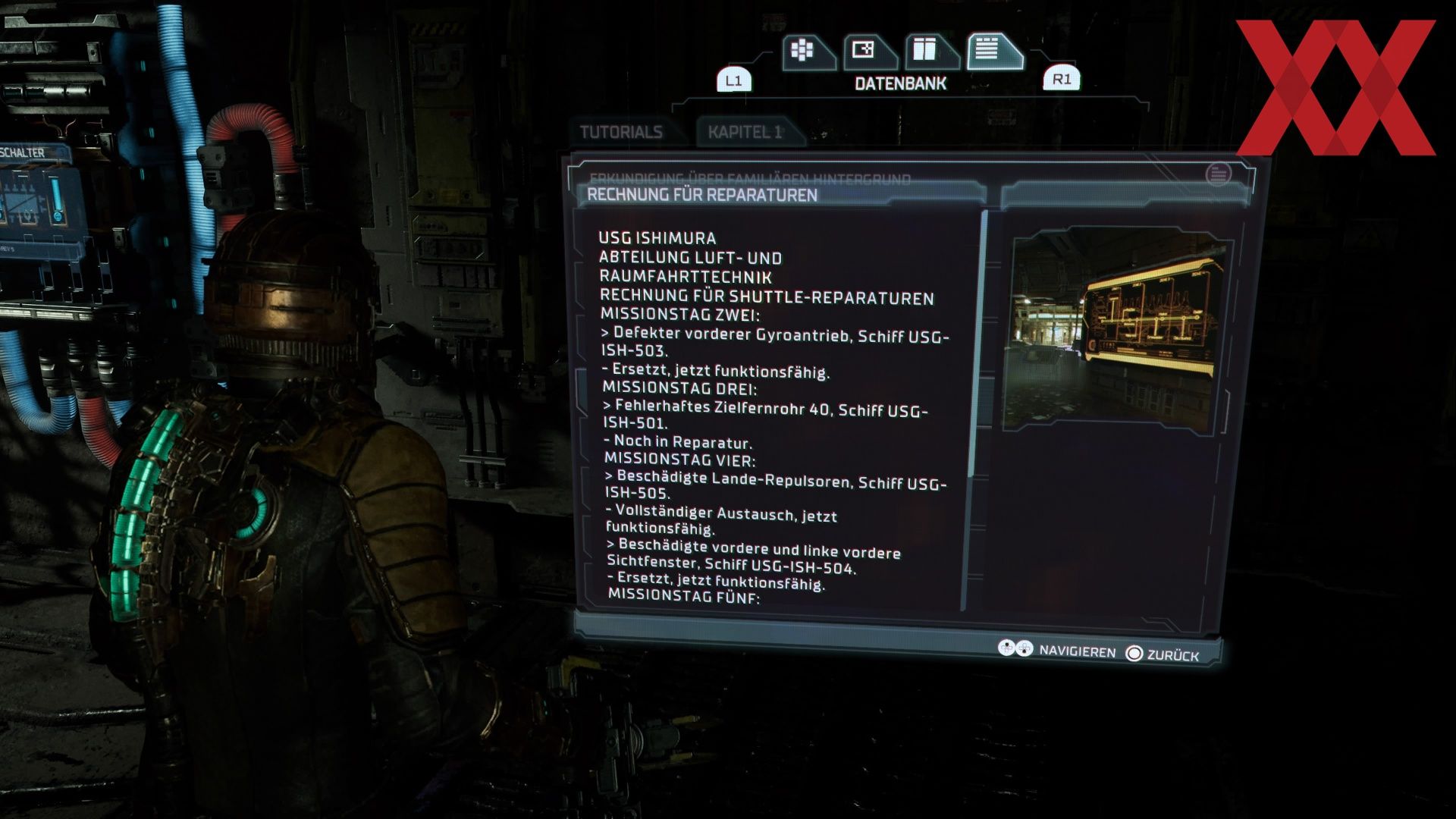The width and height of the screenshot is (1456, 819).
Task: Click the Navigieren d-pad prompt icon
Action: (1015, 648)
